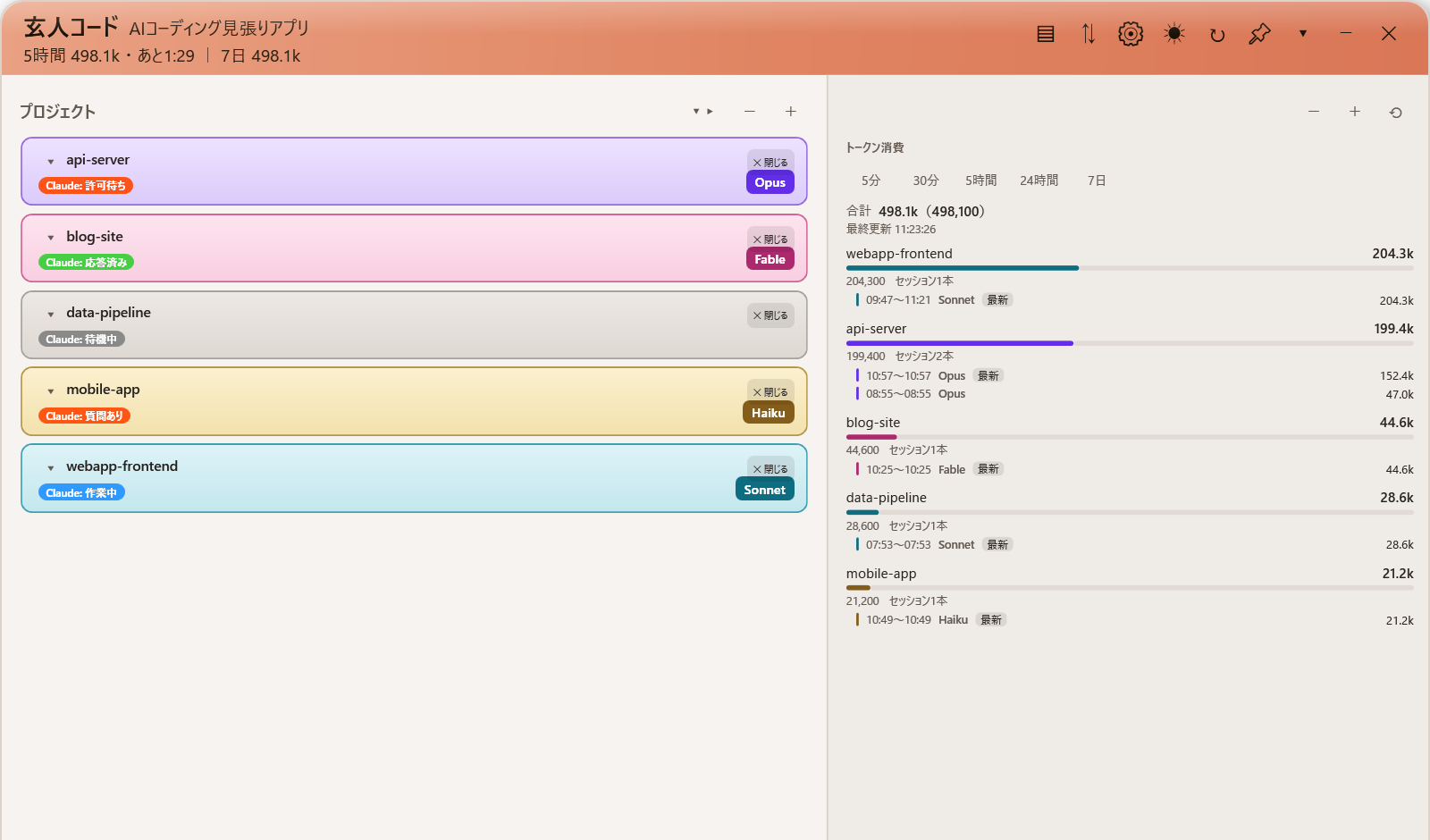Click the Fable model badge on blog-site
The height and width of the screenshot is (840, 1430).
click(x=770, y=259)
